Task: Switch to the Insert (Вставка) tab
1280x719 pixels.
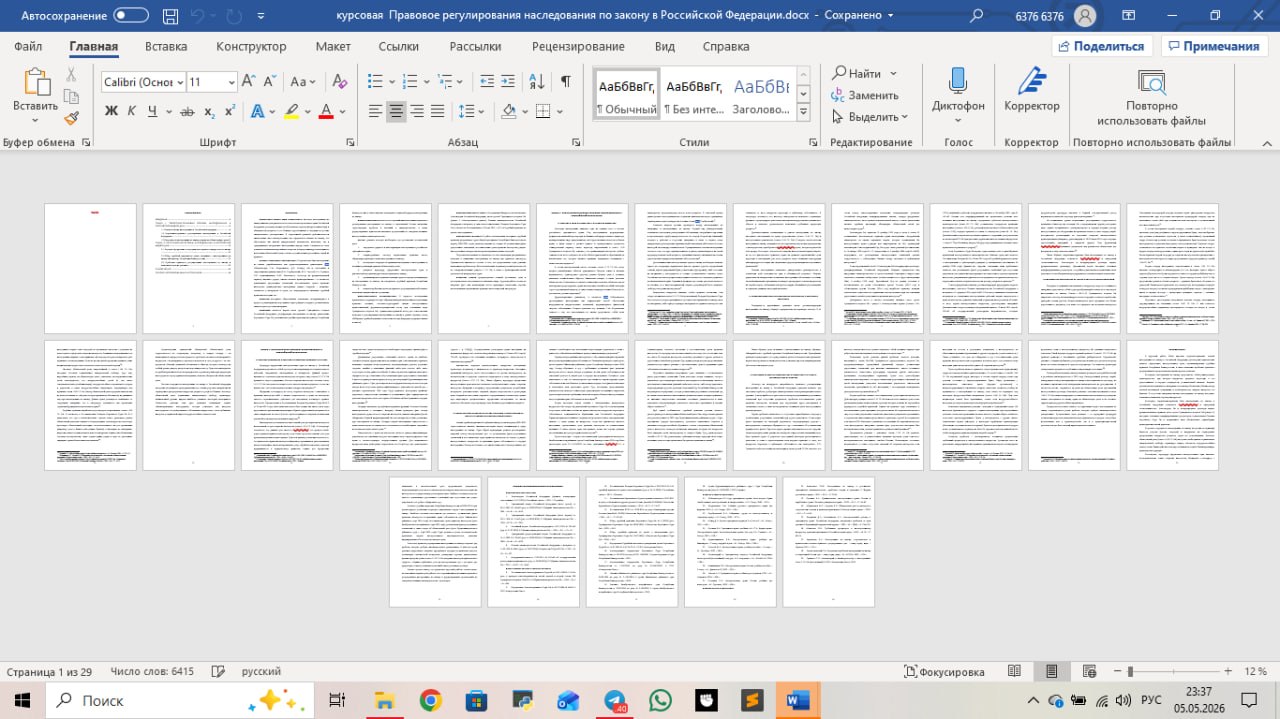Action: [166, 46]
